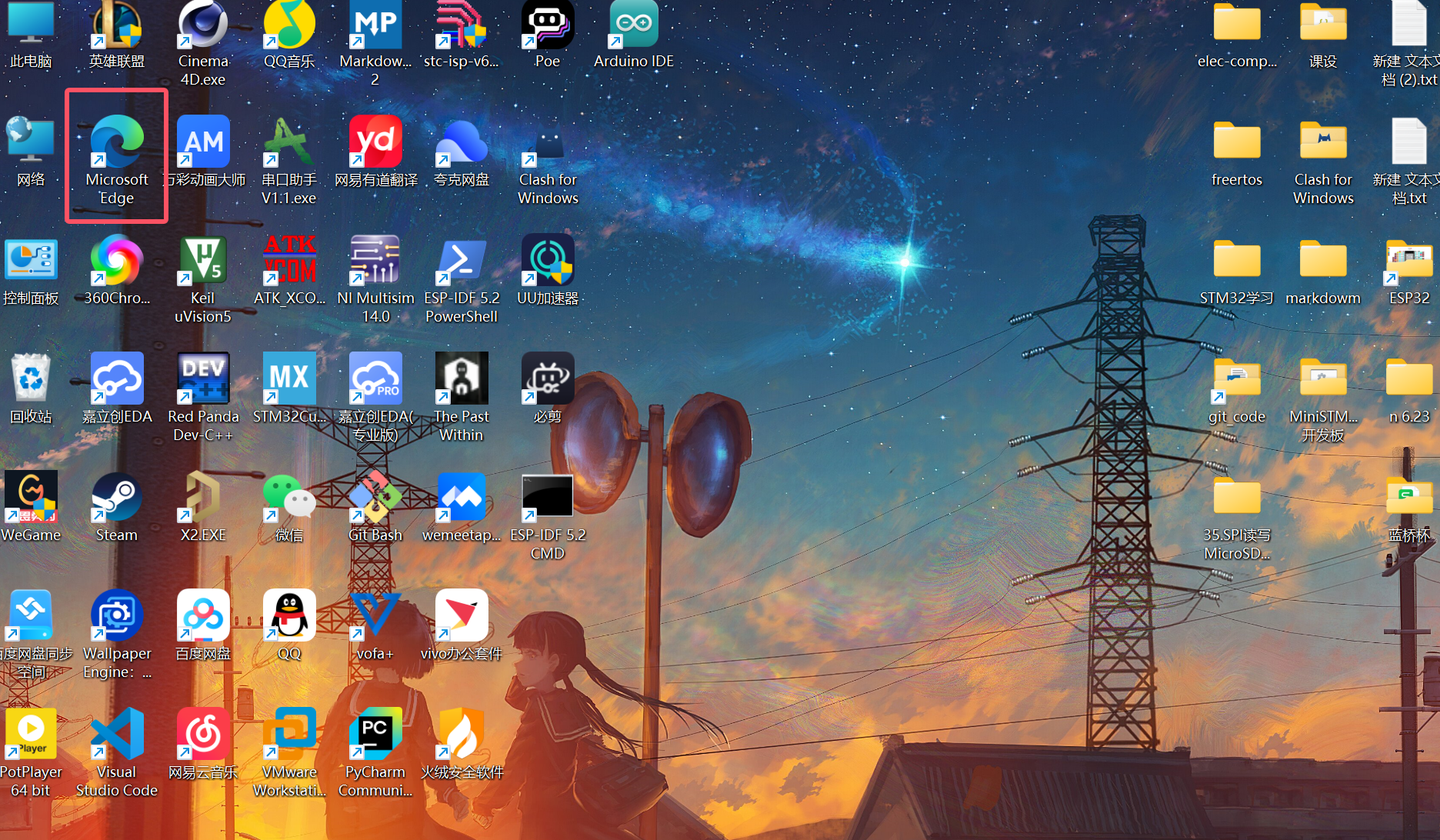The image size is (1440, 840).
Task: Click the MiniSTM 开发板 folder
Action: [1323, 378]
